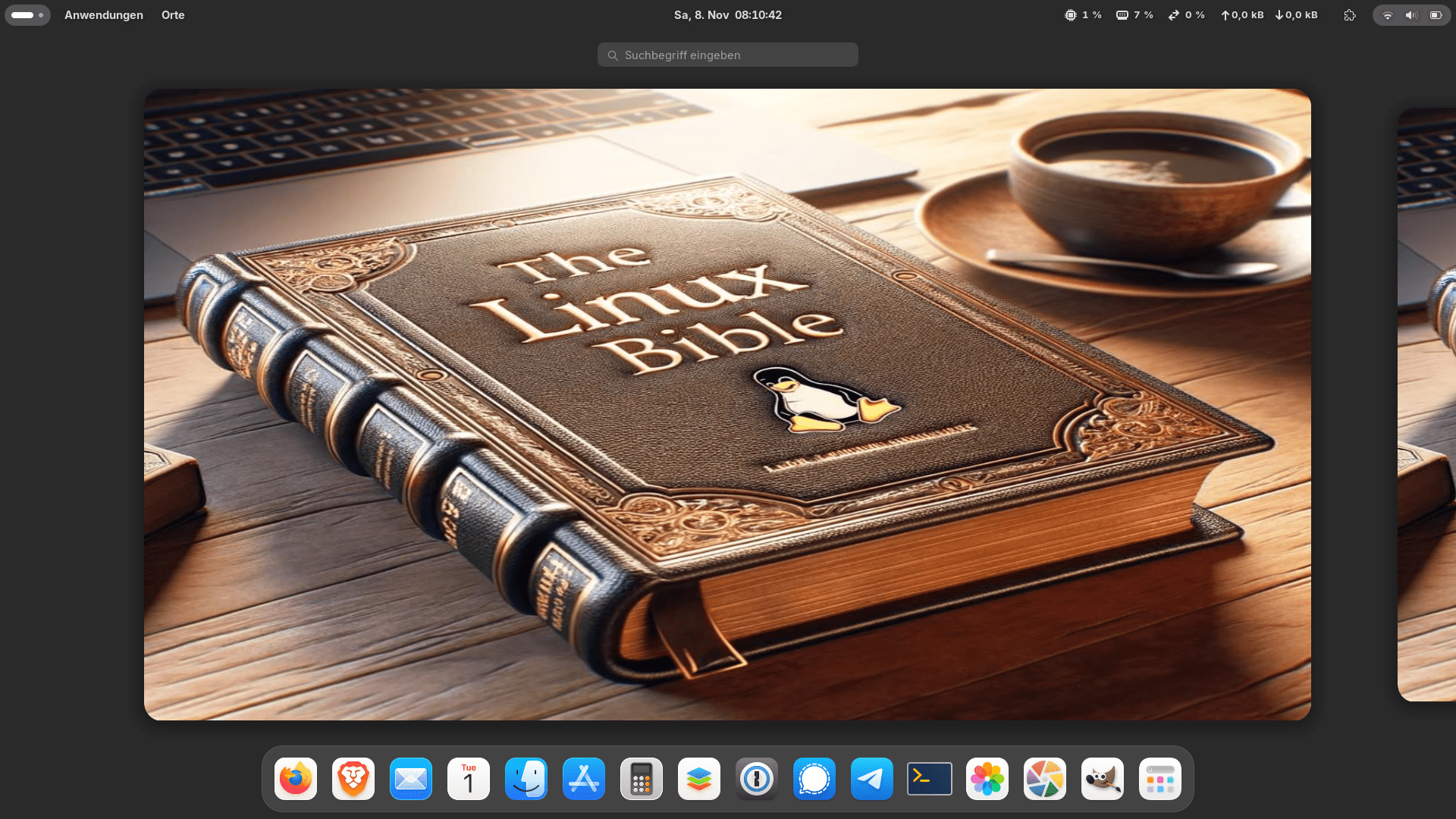Click the date and time clock
The width and height of the screenshot is (1456, 819).
coord(727,15)
